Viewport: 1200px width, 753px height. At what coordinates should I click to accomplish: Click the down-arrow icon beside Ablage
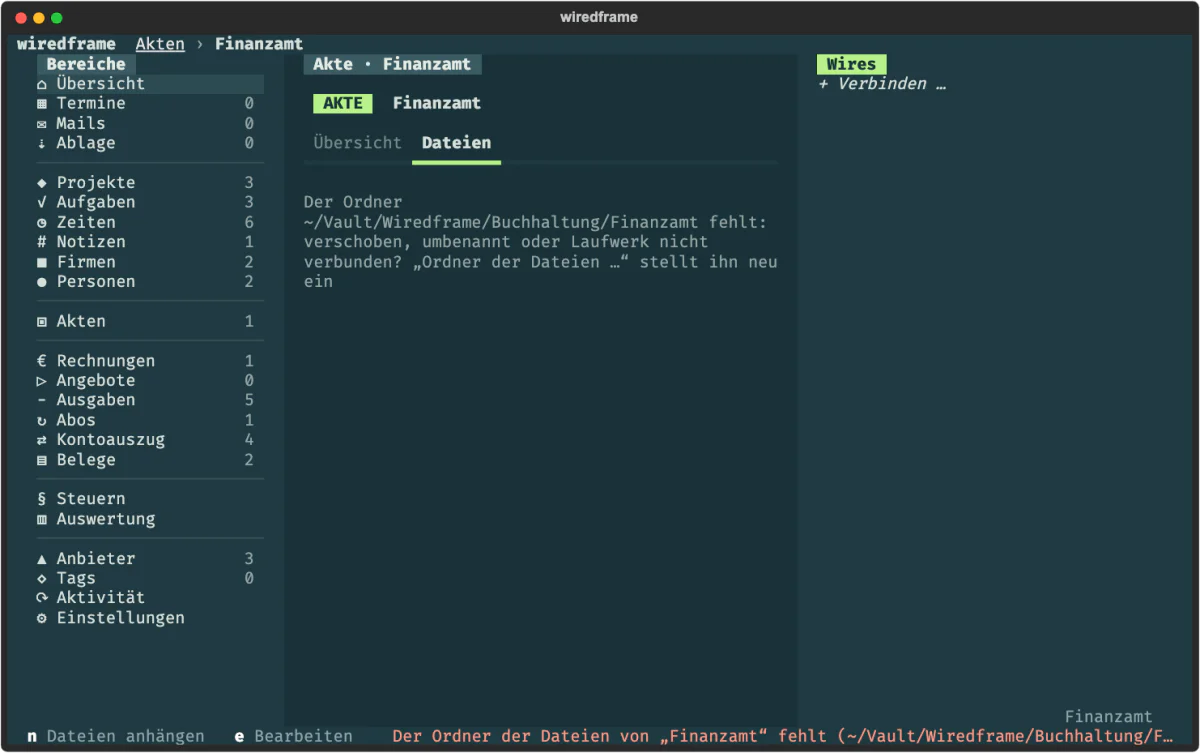point(42,143)
